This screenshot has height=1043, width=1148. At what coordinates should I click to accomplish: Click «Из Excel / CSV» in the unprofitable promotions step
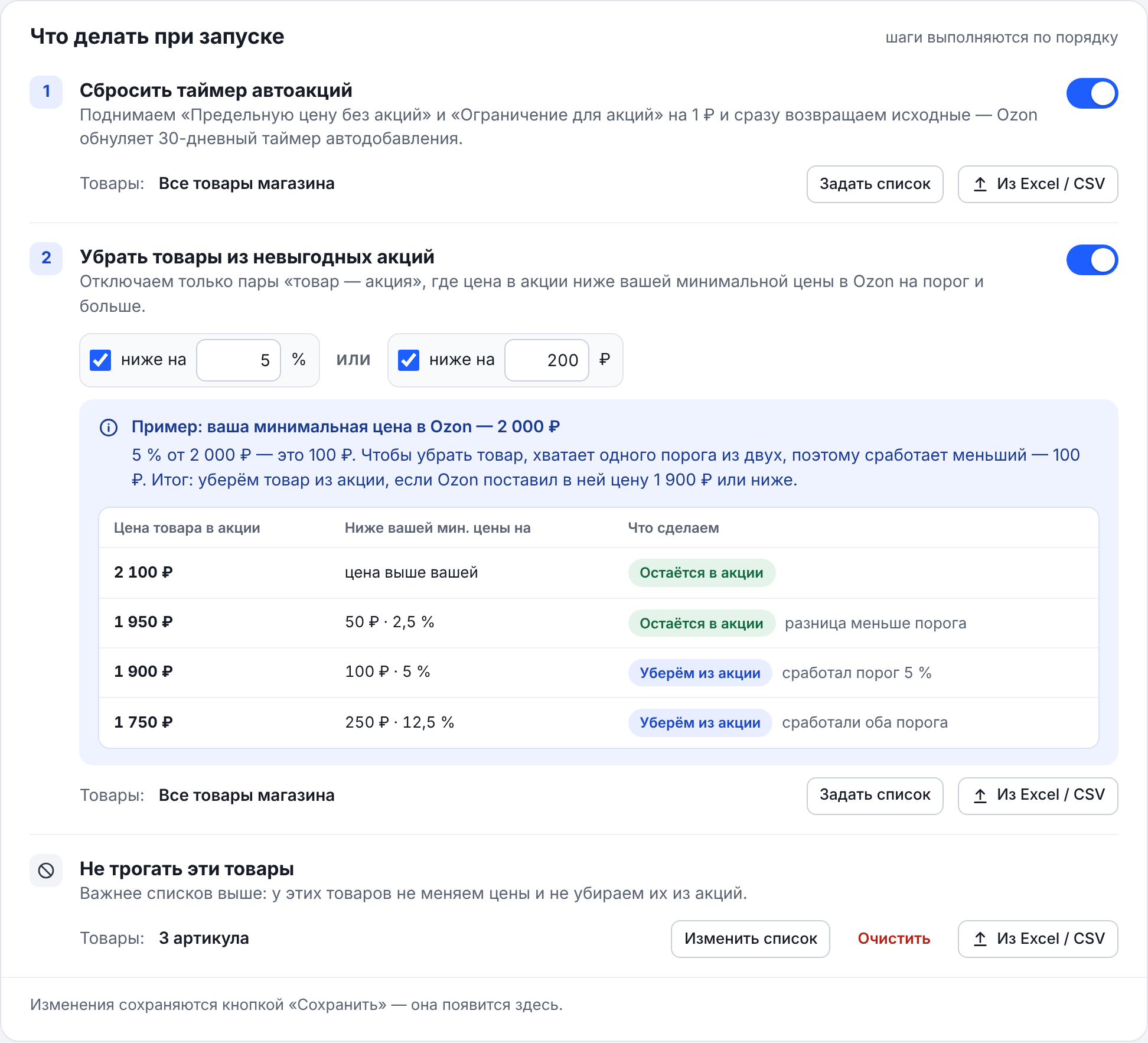[x=1038, y=796]
